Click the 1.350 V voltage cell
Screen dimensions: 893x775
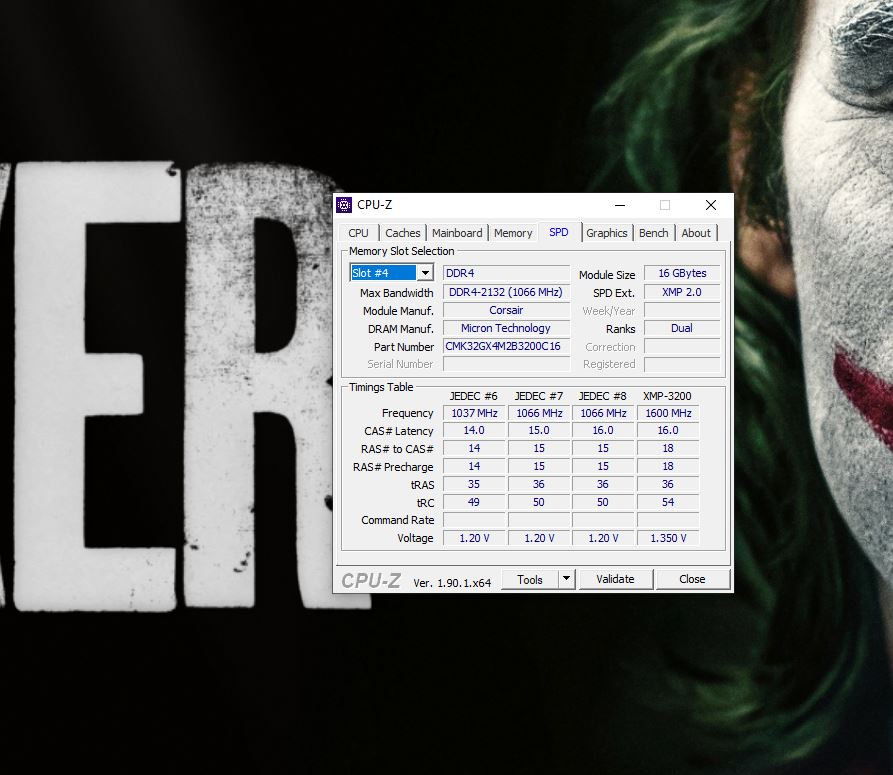click(x=668, y=538)
